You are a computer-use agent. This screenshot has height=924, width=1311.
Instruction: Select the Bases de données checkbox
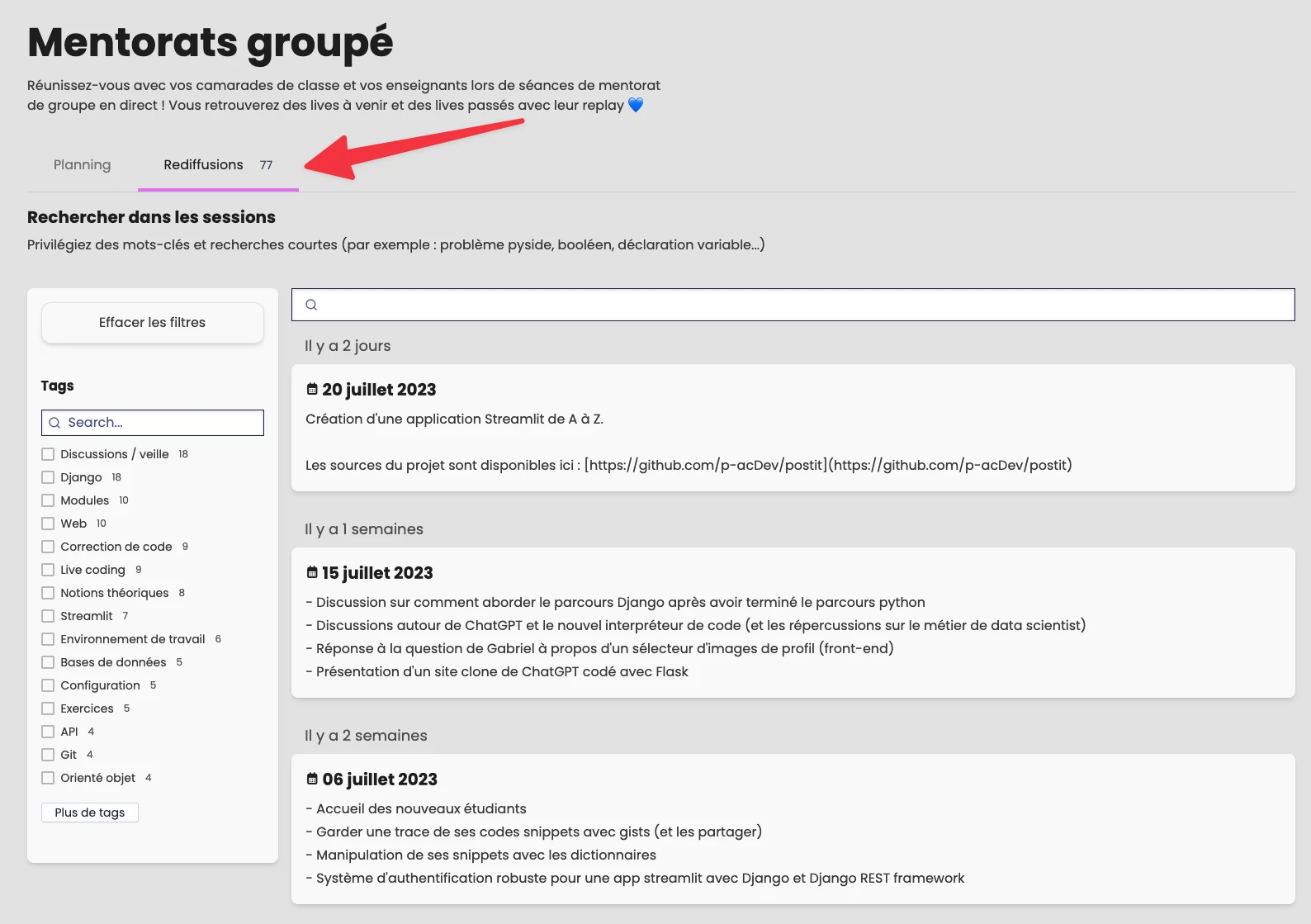click(48, 662)
